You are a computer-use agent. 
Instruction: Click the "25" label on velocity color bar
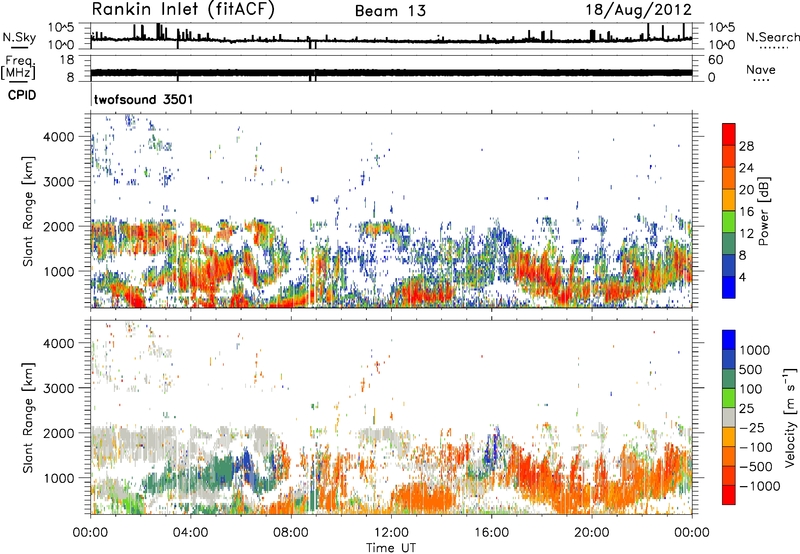click(746, 409)
